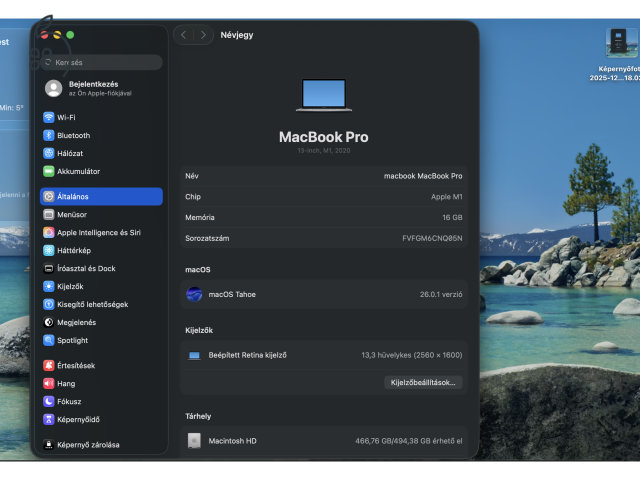This screenshot has width=640, height=480.
Task: Click the Memória value 16 GB
Action: (x=452, y=218)
